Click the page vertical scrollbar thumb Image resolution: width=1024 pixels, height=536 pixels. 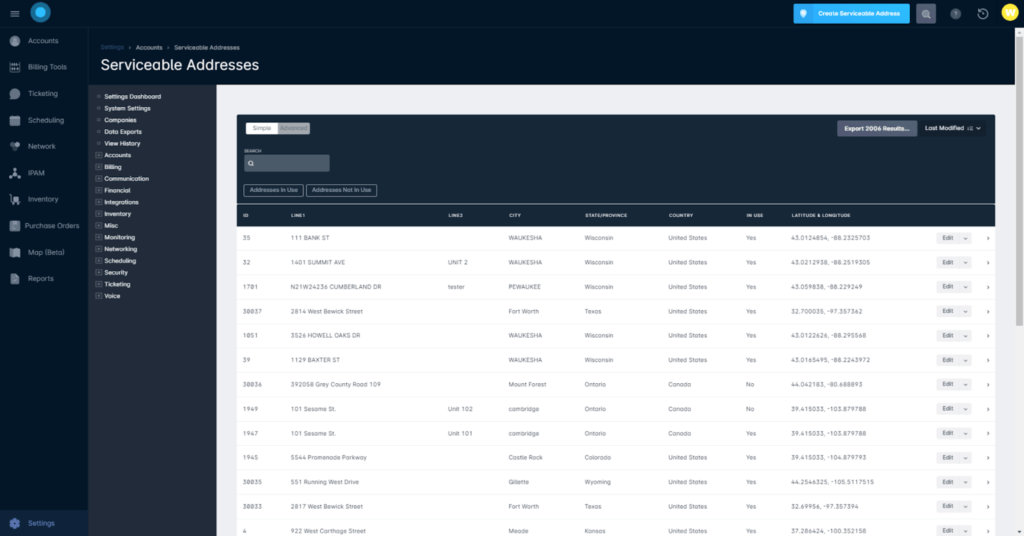pyautogui.click(x=1019, y=180)
